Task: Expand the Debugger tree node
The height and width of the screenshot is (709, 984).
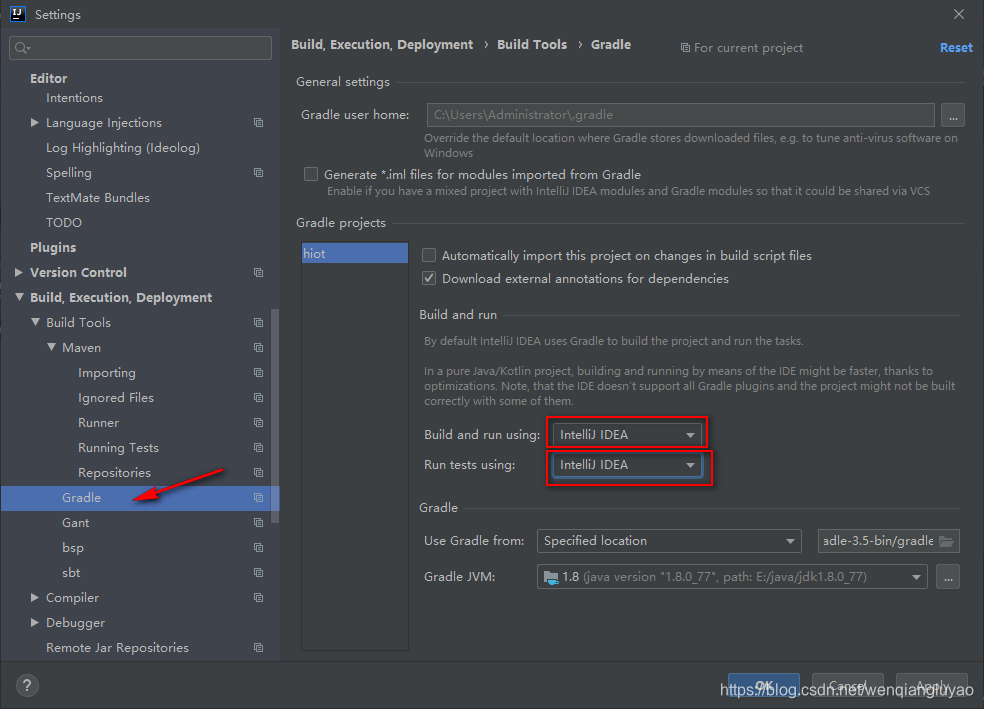Action: (35, 622)
